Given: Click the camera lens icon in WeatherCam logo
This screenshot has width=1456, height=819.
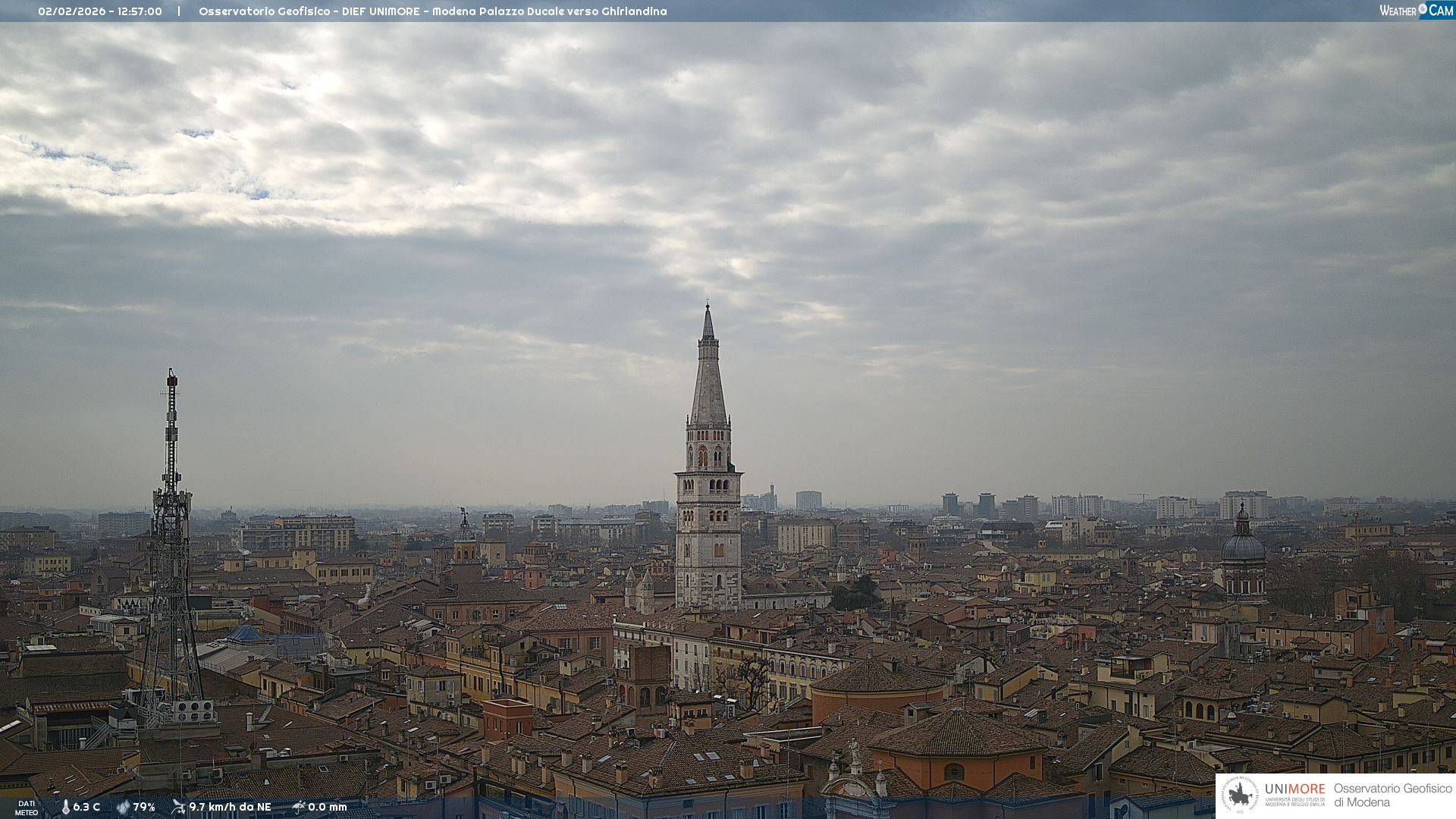Looking at the screenshot, I should [x=1423, y=9].
